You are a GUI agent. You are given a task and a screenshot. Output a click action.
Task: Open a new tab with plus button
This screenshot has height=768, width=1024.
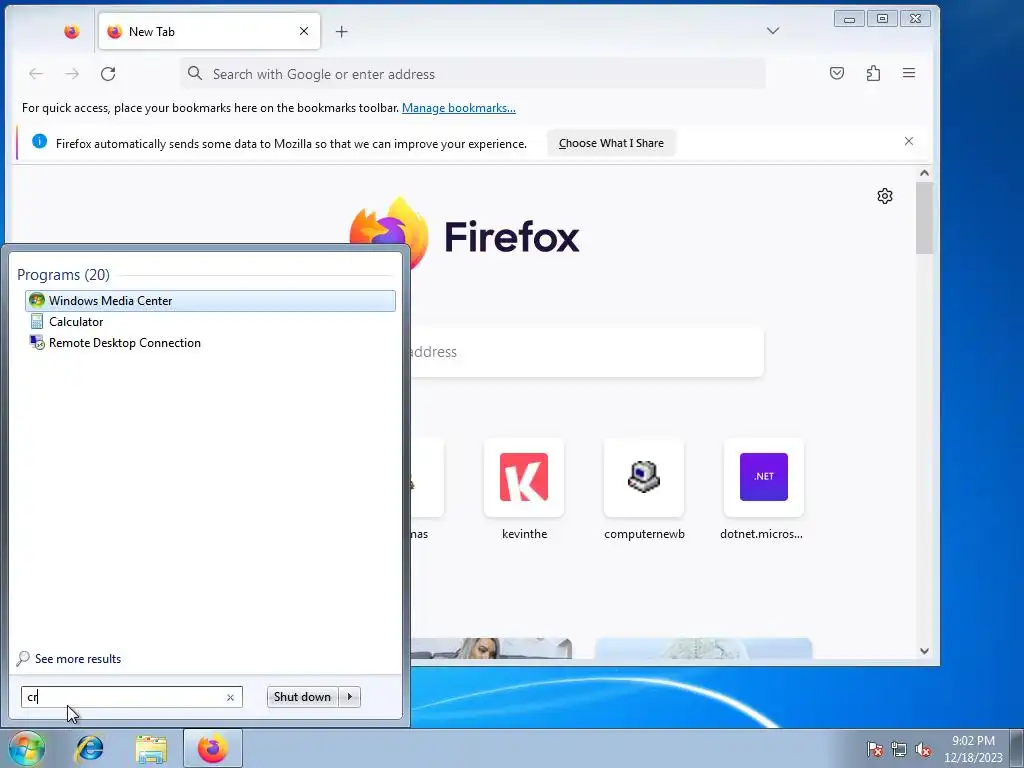(342, 31)
